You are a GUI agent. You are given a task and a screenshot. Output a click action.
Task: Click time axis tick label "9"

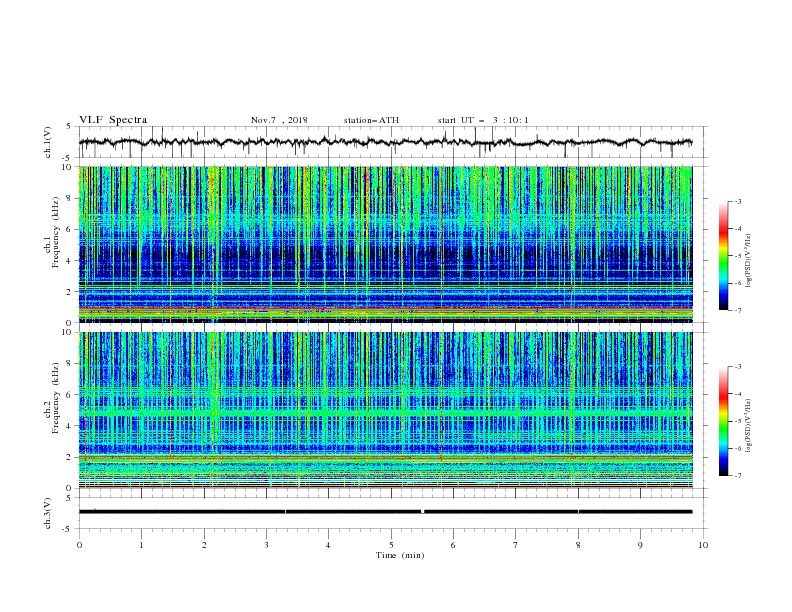[x=640, y=545]
